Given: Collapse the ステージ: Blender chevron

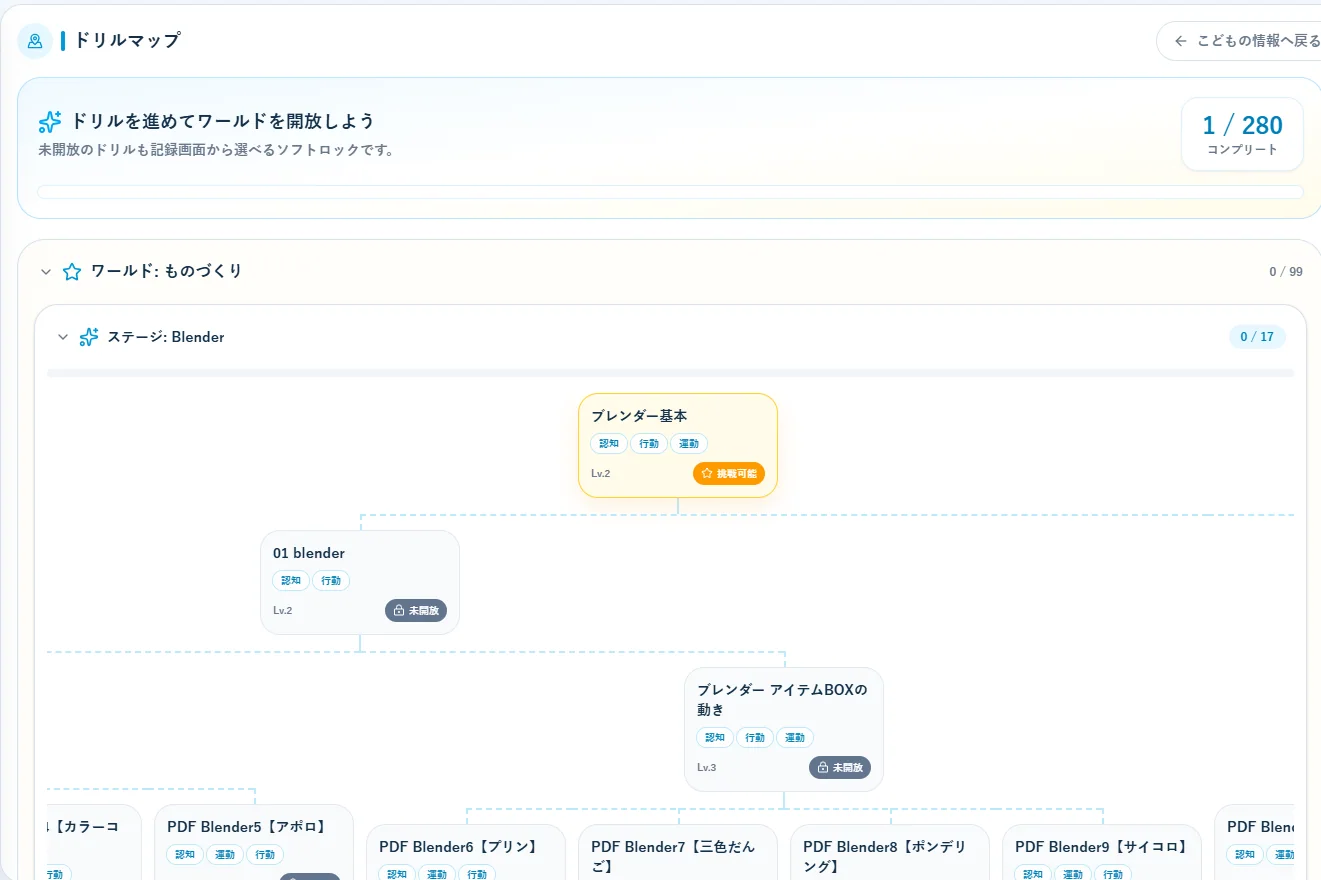Looking at the screenshot, I should point(63,337).
